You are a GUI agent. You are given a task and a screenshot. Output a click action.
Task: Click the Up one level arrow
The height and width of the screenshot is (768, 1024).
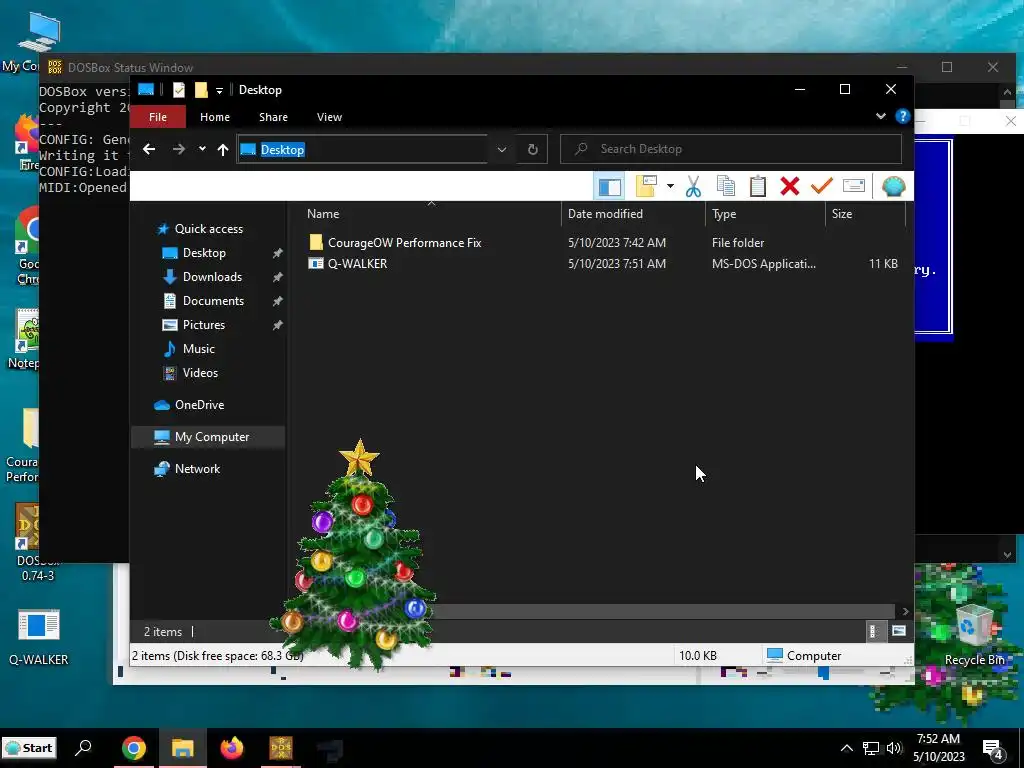pyautogui.click(x=223, y=150)
